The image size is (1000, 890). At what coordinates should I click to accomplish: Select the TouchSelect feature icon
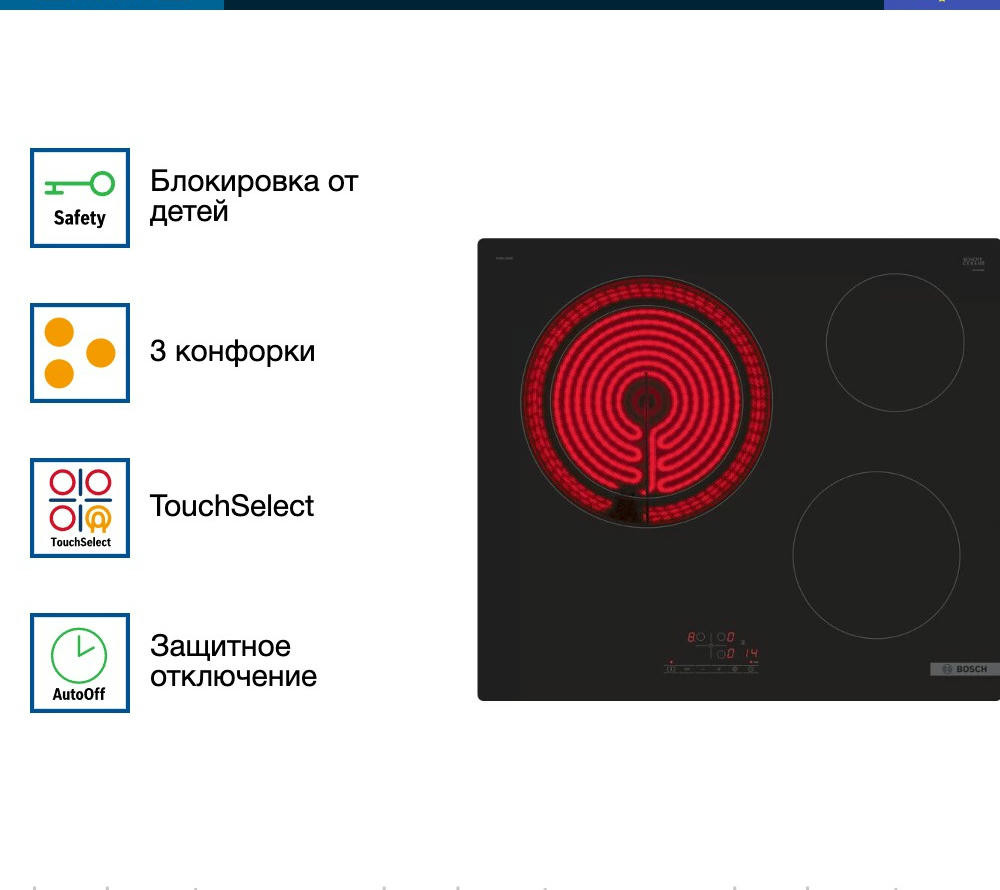[80, 508]
